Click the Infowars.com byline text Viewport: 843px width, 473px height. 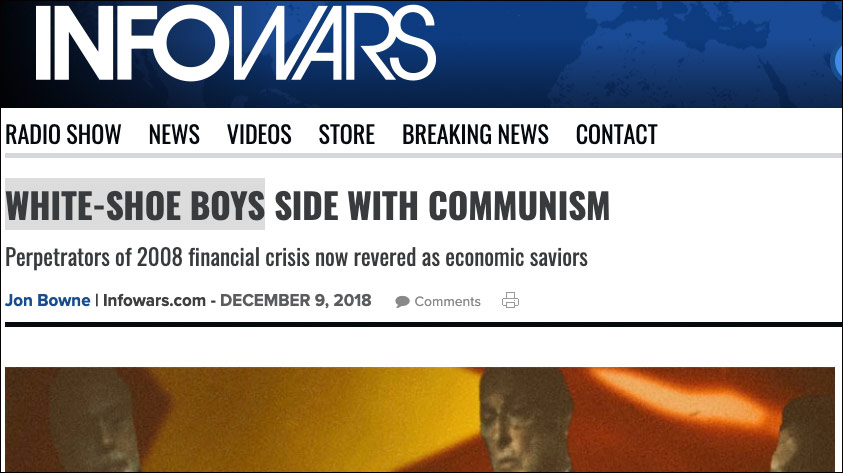[x=154, y=300]
